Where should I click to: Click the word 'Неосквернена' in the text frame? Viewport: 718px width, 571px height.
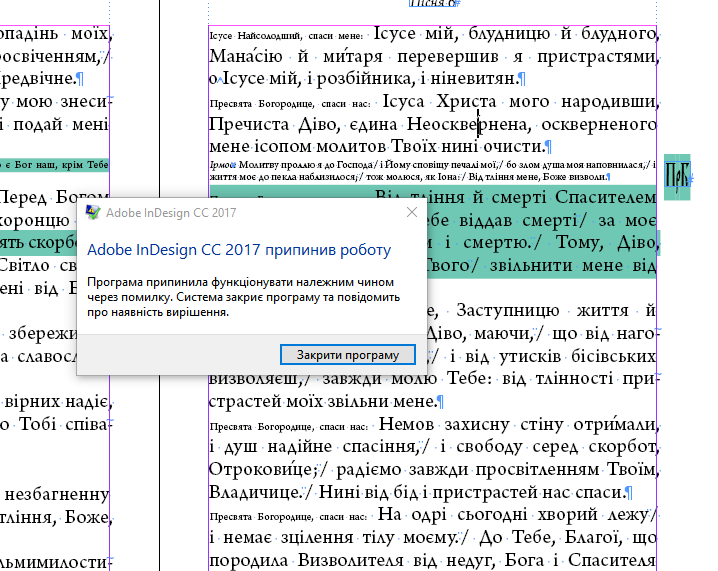coord(466,124)
